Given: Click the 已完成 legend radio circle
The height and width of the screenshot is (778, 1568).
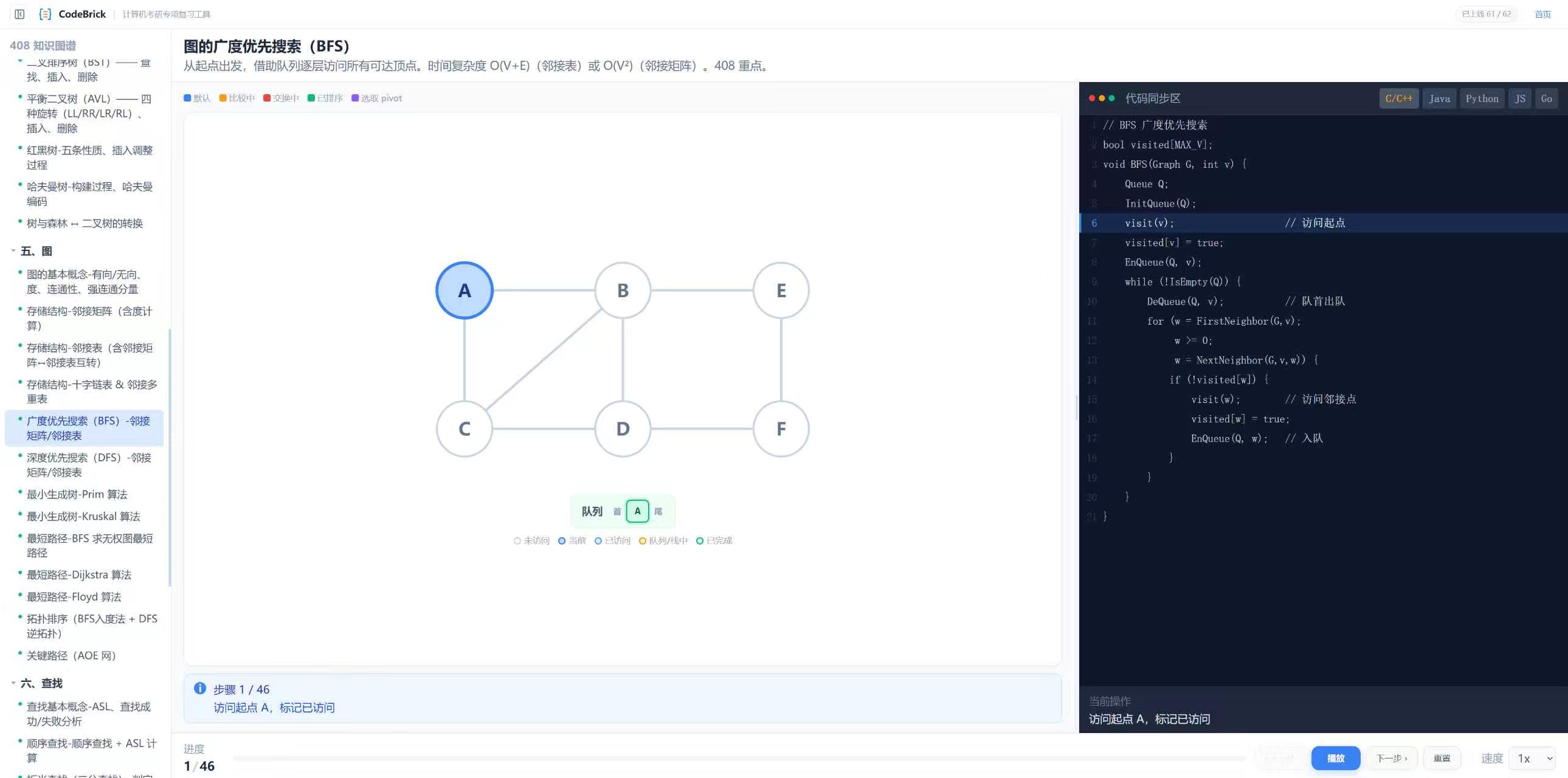Looking at the screenshot, I should [700, 541].
